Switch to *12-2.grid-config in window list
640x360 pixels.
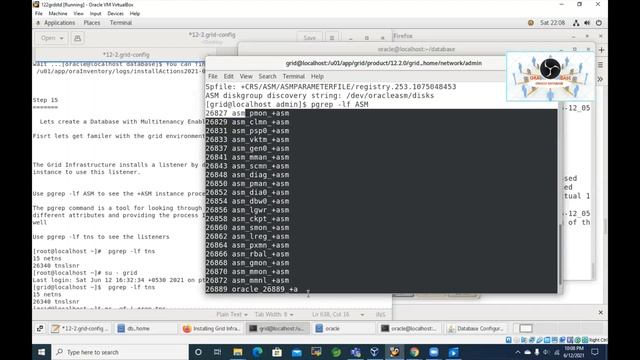click(x=80, y=328)
